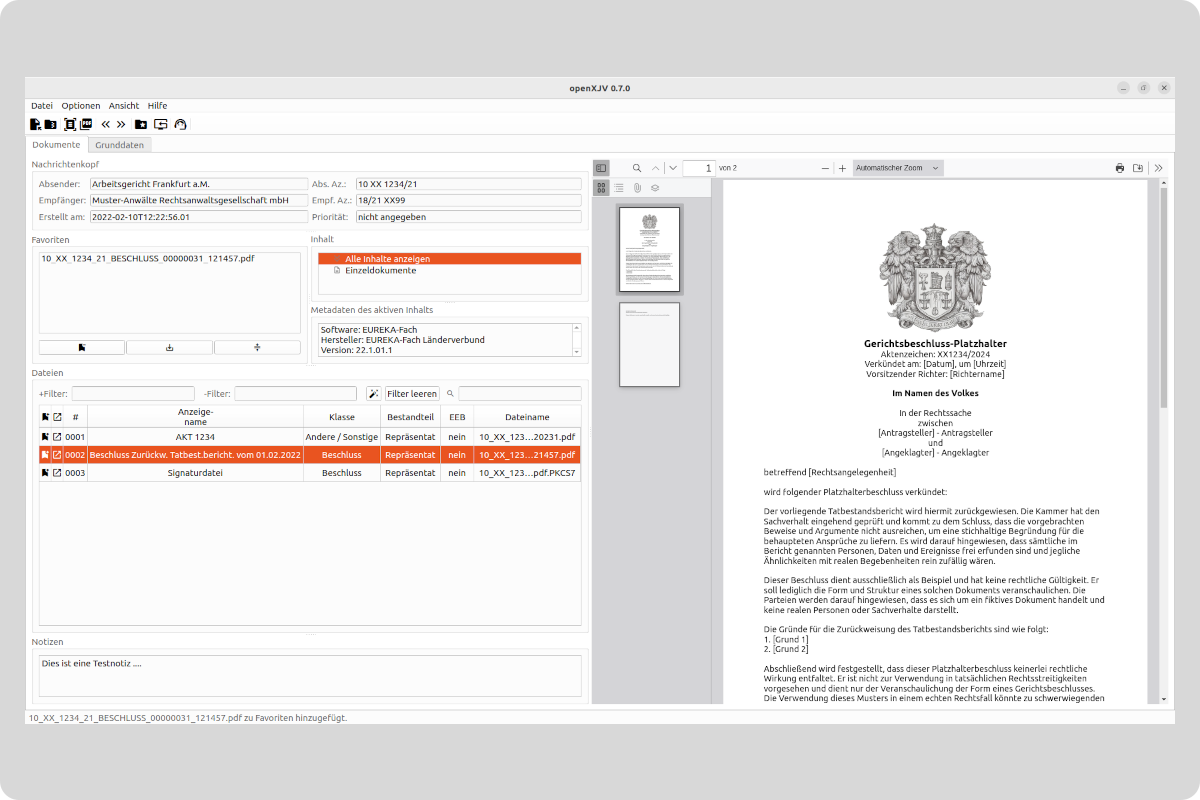
Task: Export the document as PDF via toolbar
Action: (x=86, y=124)
